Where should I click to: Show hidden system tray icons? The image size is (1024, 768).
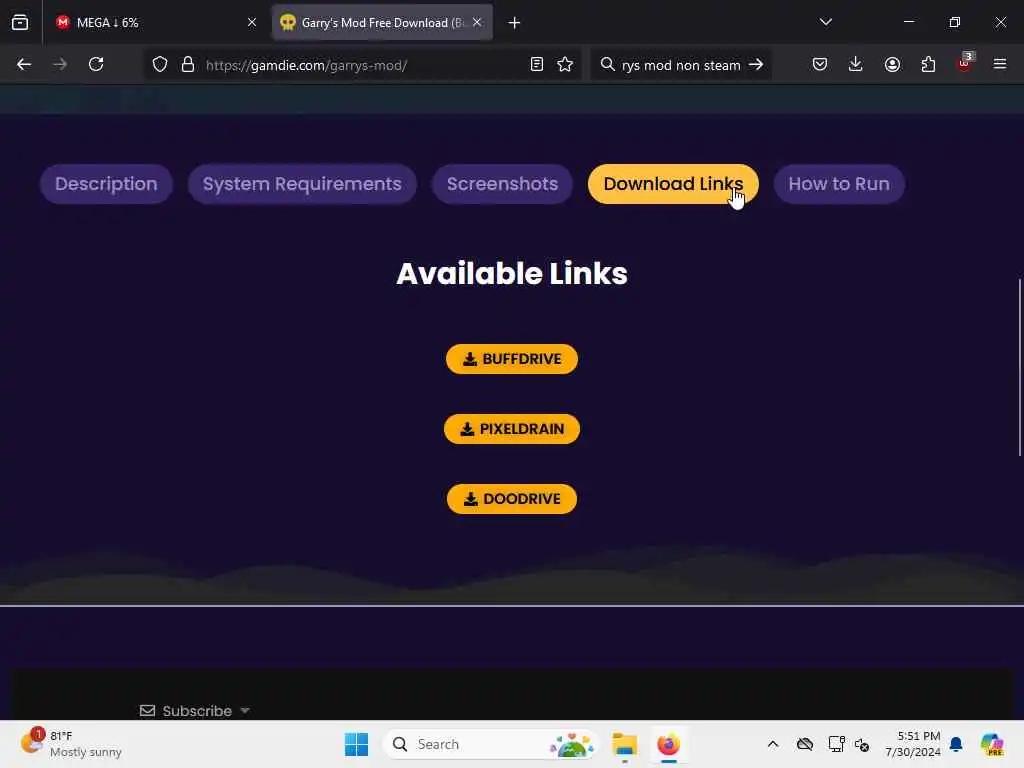point(773,744)
